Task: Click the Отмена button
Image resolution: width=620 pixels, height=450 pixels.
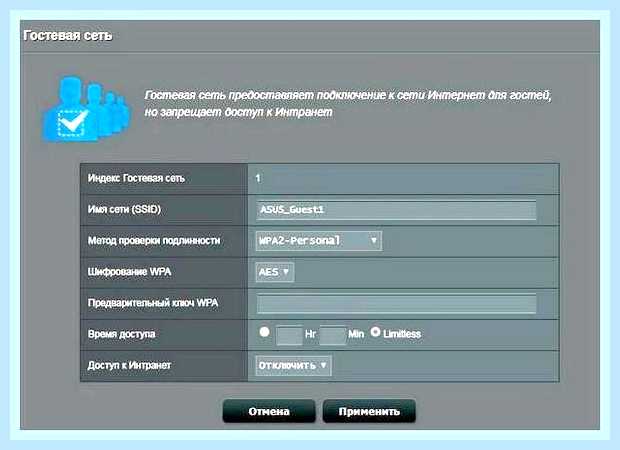Action: 269,411
